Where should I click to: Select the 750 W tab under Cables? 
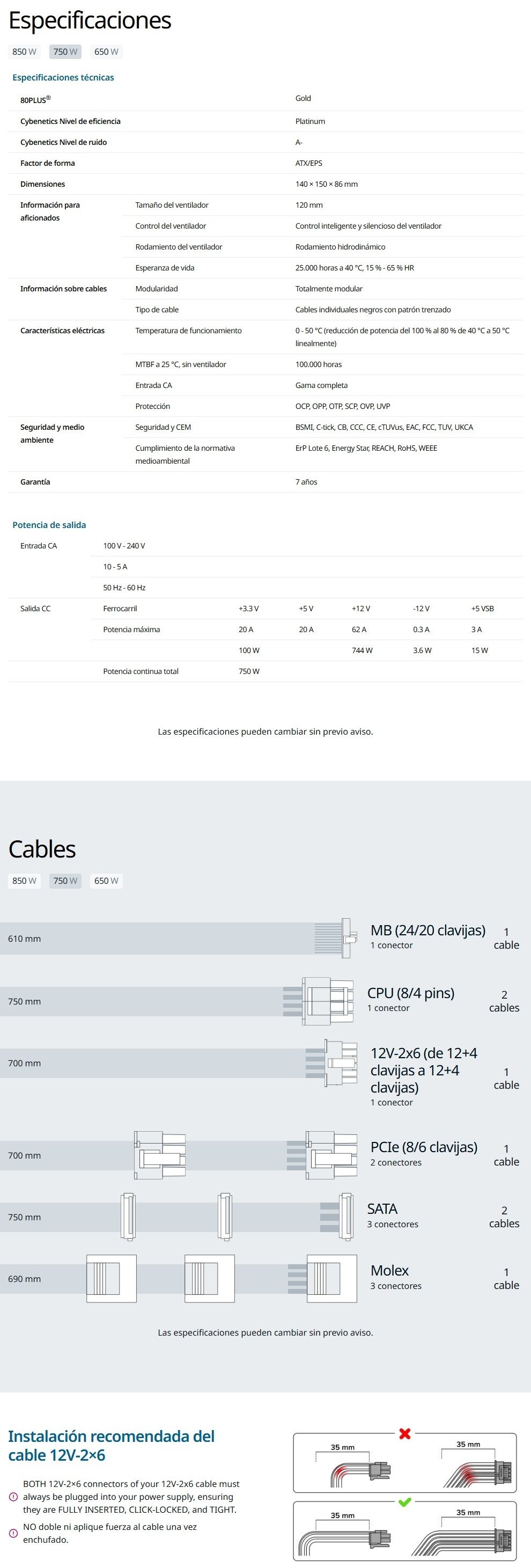point(65,881)
